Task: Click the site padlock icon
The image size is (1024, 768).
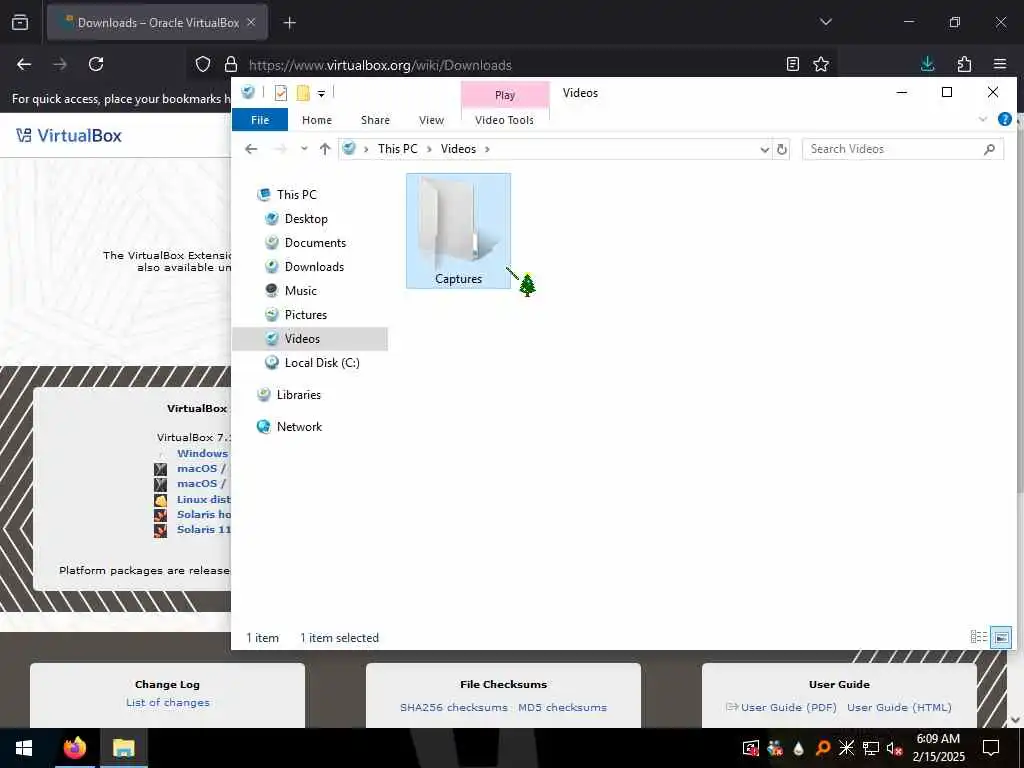Action: (231, 65)
